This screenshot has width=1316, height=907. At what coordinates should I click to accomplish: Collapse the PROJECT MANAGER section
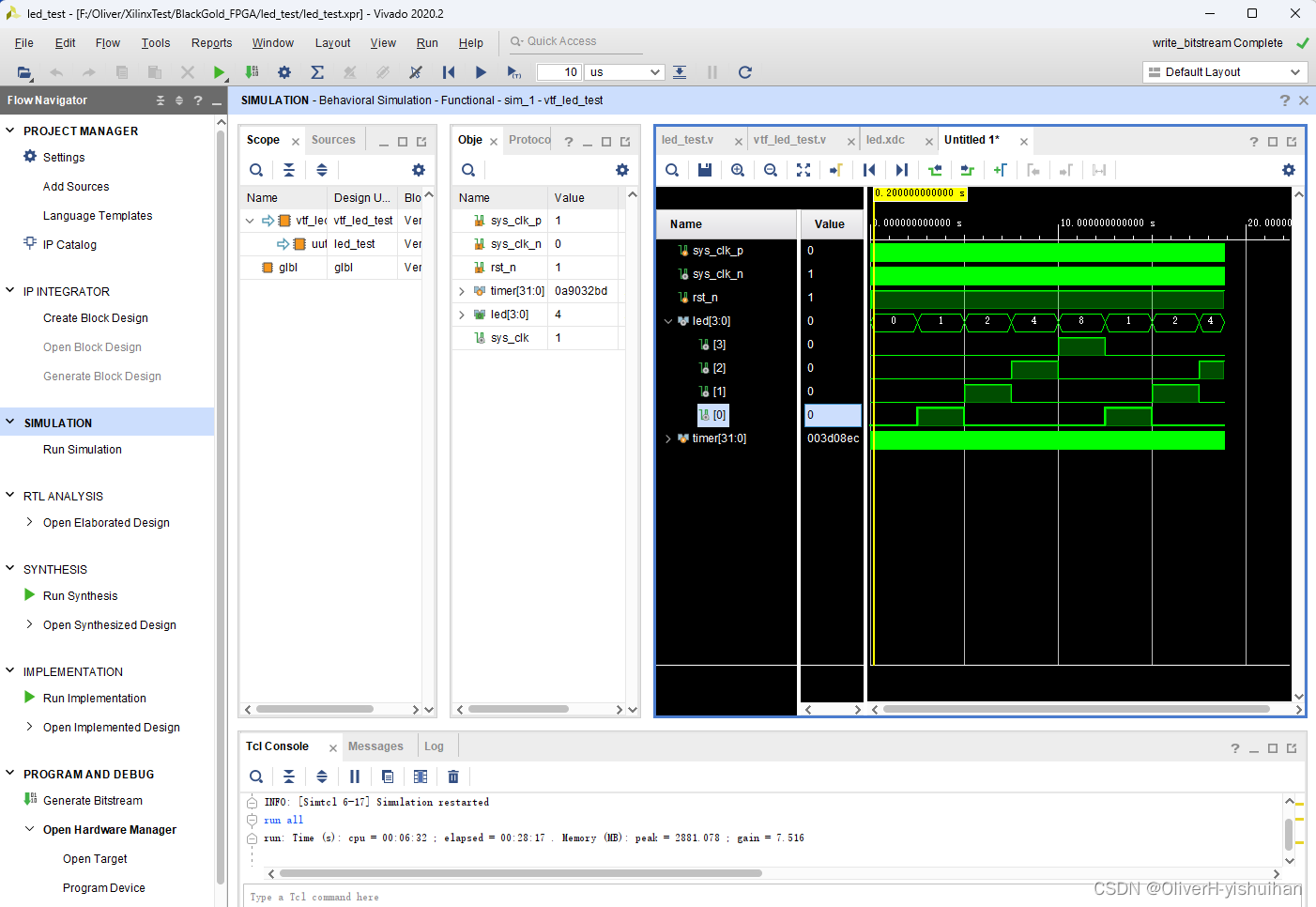coord(10,131)
